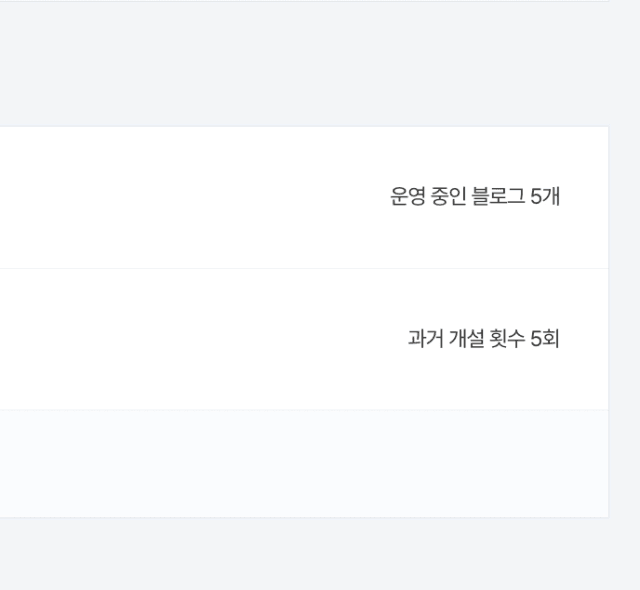Image resolution: width=640 pixels, height=590 pixels.
Task: Click the gray background above the card
Action: click(x=304, y=64)
